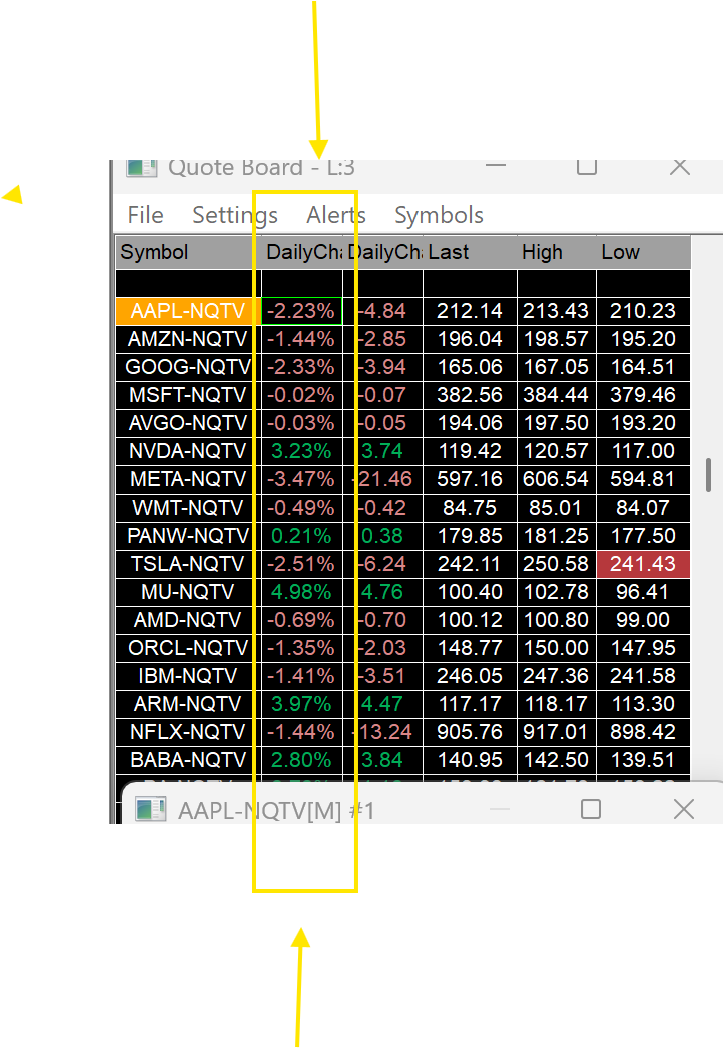Open the Alerts menu
The height and width of the screenshot is (1048, 723).
pyautogui.click(x=335, y=215)
